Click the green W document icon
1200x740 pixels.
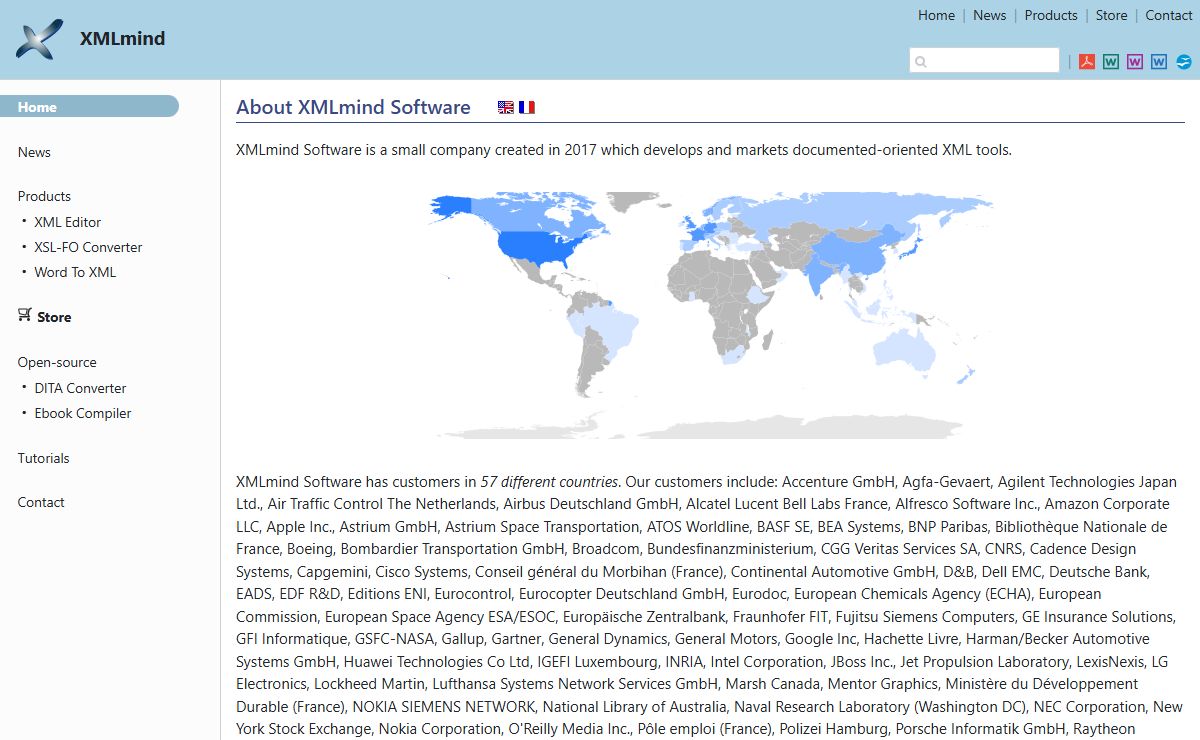[1111, 62]
